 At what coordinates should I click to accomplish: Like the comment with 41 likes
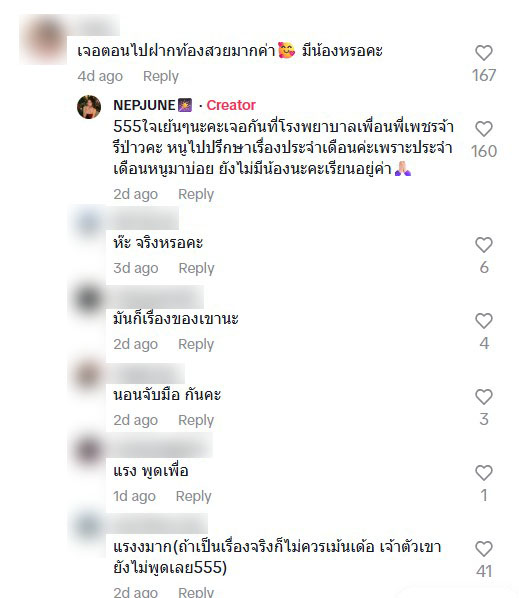tap(484, 549)
